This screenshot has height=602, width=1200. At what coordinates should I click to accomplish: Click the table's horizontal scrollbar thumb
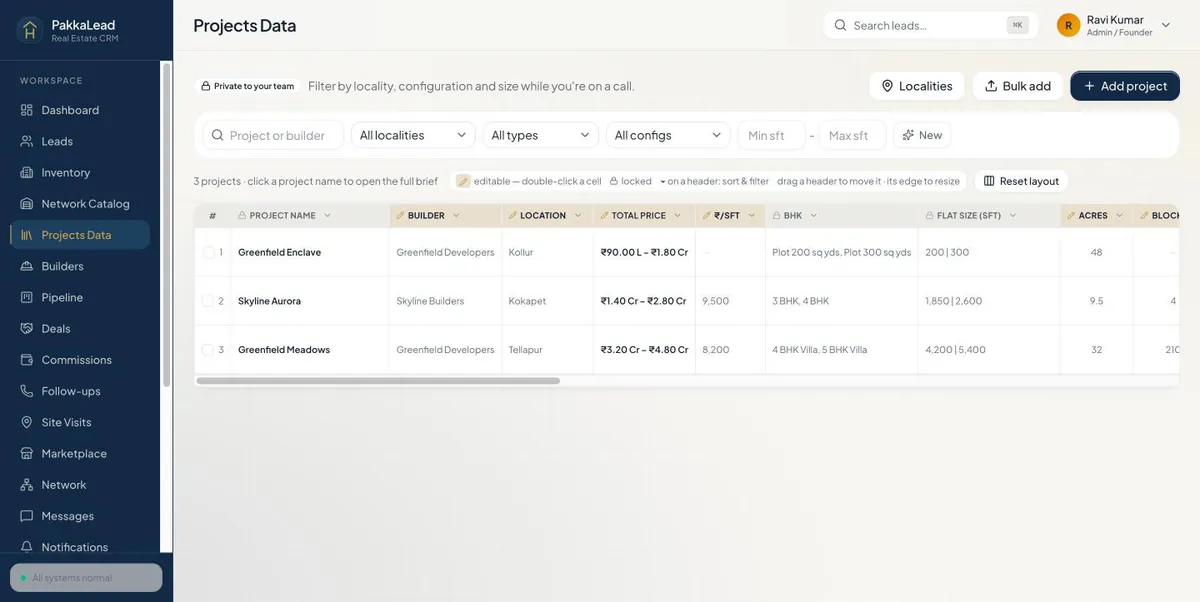(378, 381)
